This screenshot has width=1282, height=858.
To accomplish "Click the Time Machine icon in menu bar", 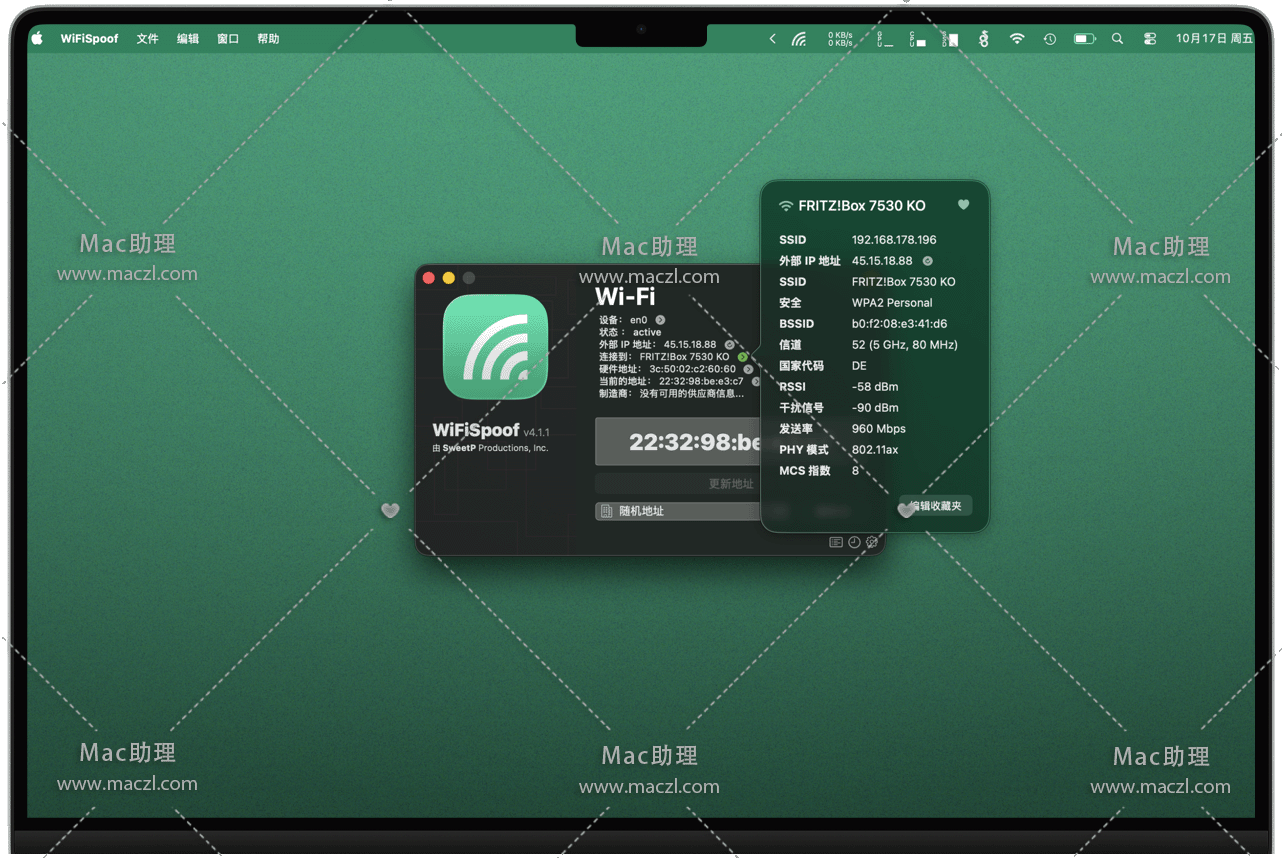I will click(1049, 39).
